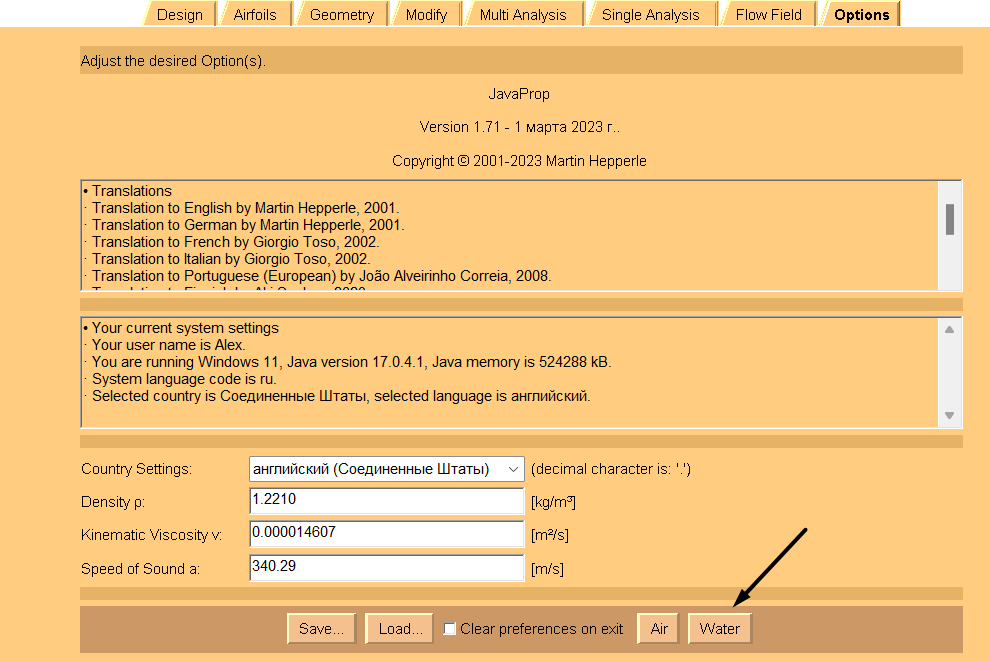
Task: Open the Airfoils tab
Action: point(255,15)
